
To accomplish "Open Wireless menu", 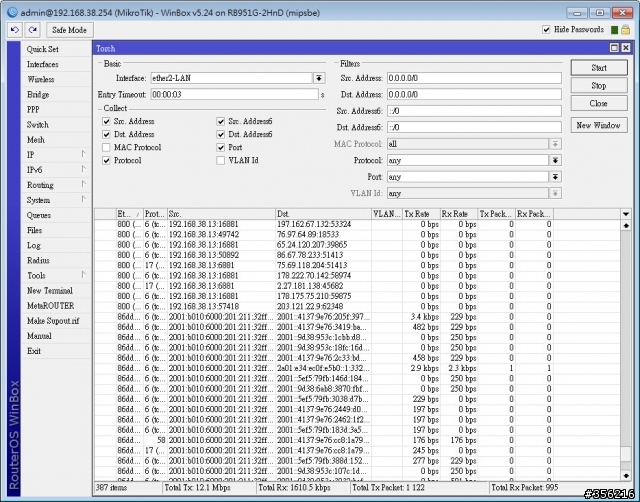I will click(56, 79).
